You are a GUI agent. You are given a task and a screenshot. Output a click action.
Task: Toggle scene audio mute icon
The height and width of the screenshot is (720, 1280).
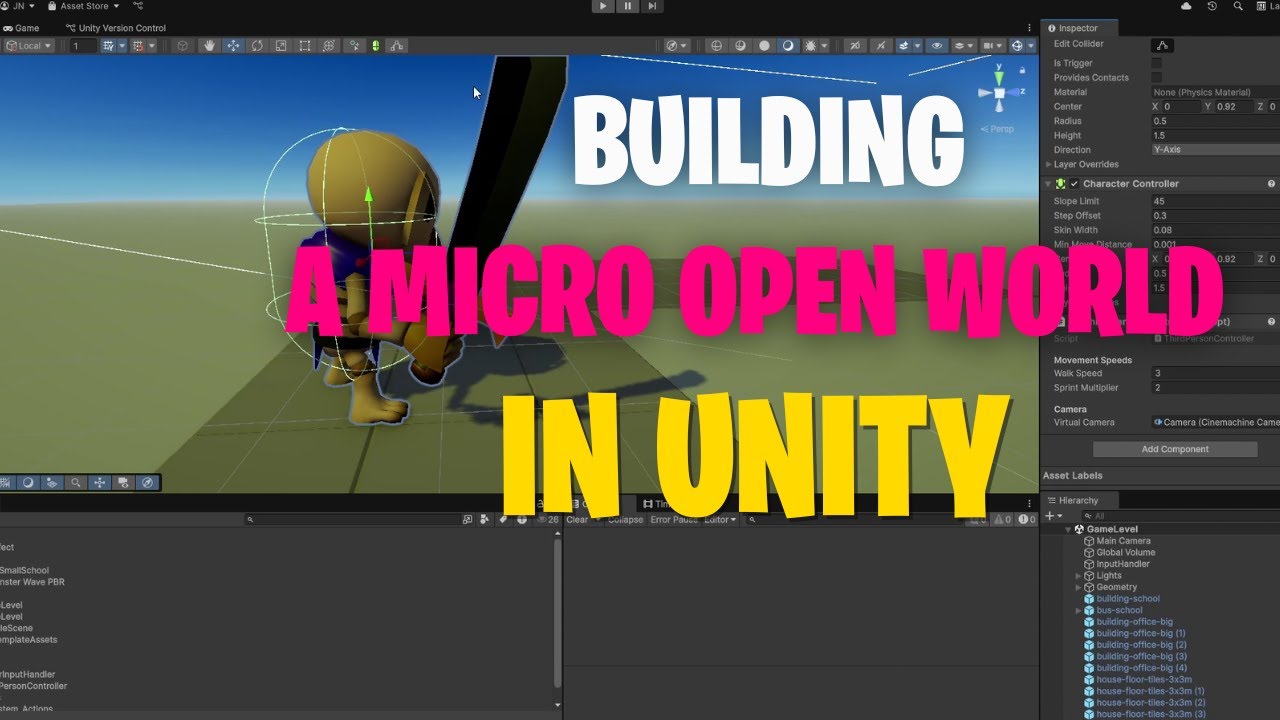click(881, 46)
